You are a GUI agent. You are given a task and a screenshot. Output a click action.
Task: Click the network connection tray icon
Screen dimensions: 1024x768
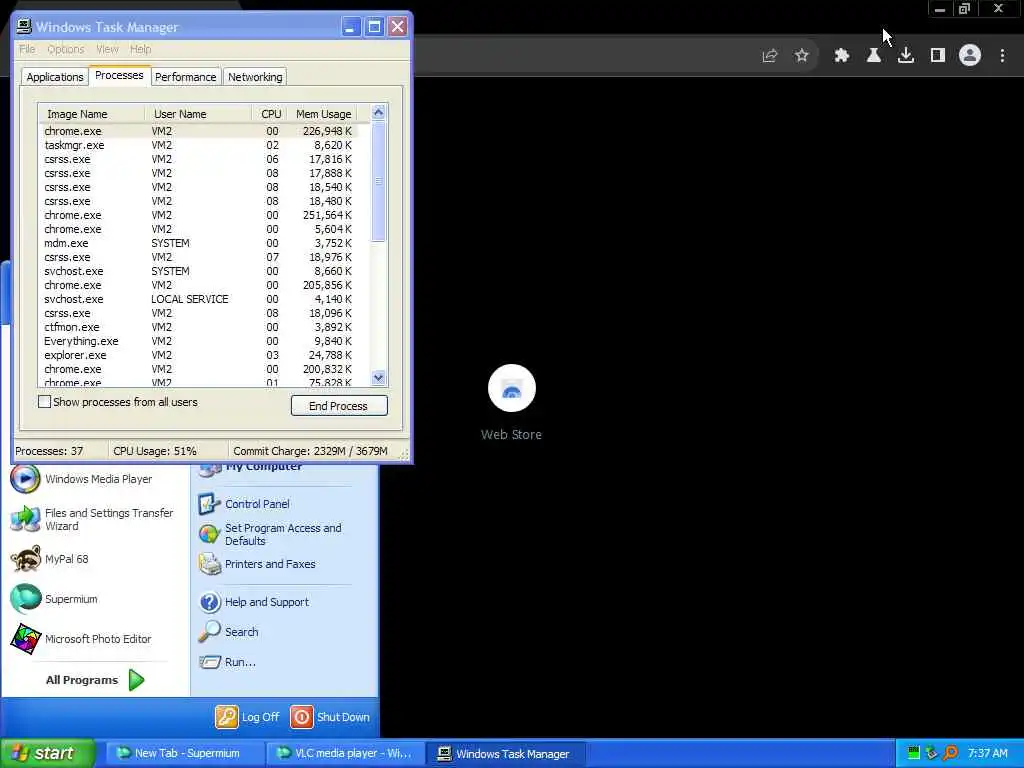click(932, 753)
